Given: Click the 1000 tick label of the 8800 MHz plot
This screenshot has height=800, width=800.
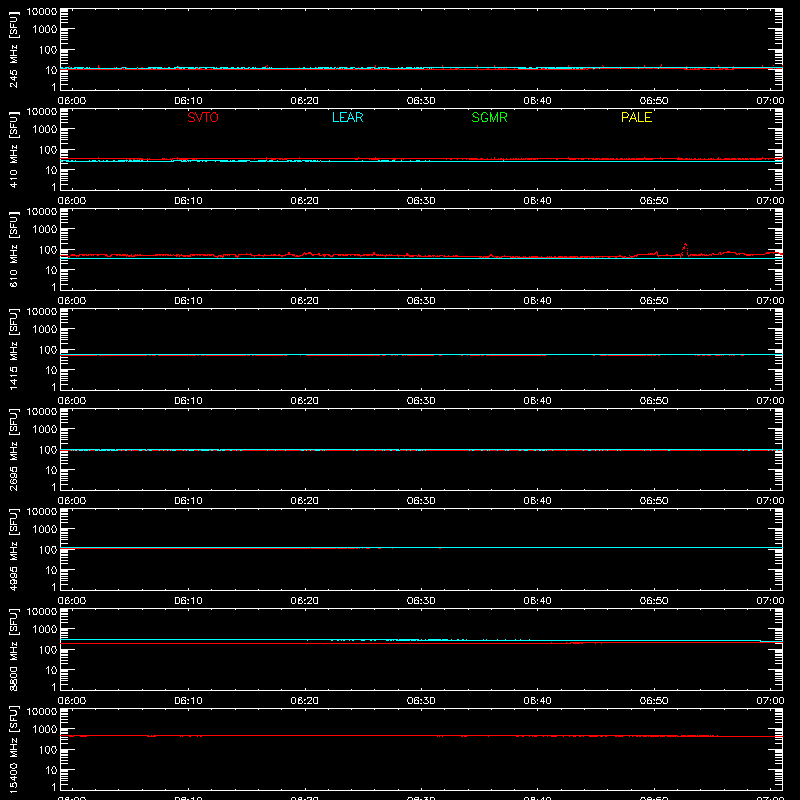Looking at the screenshot, I should (45, 629).
